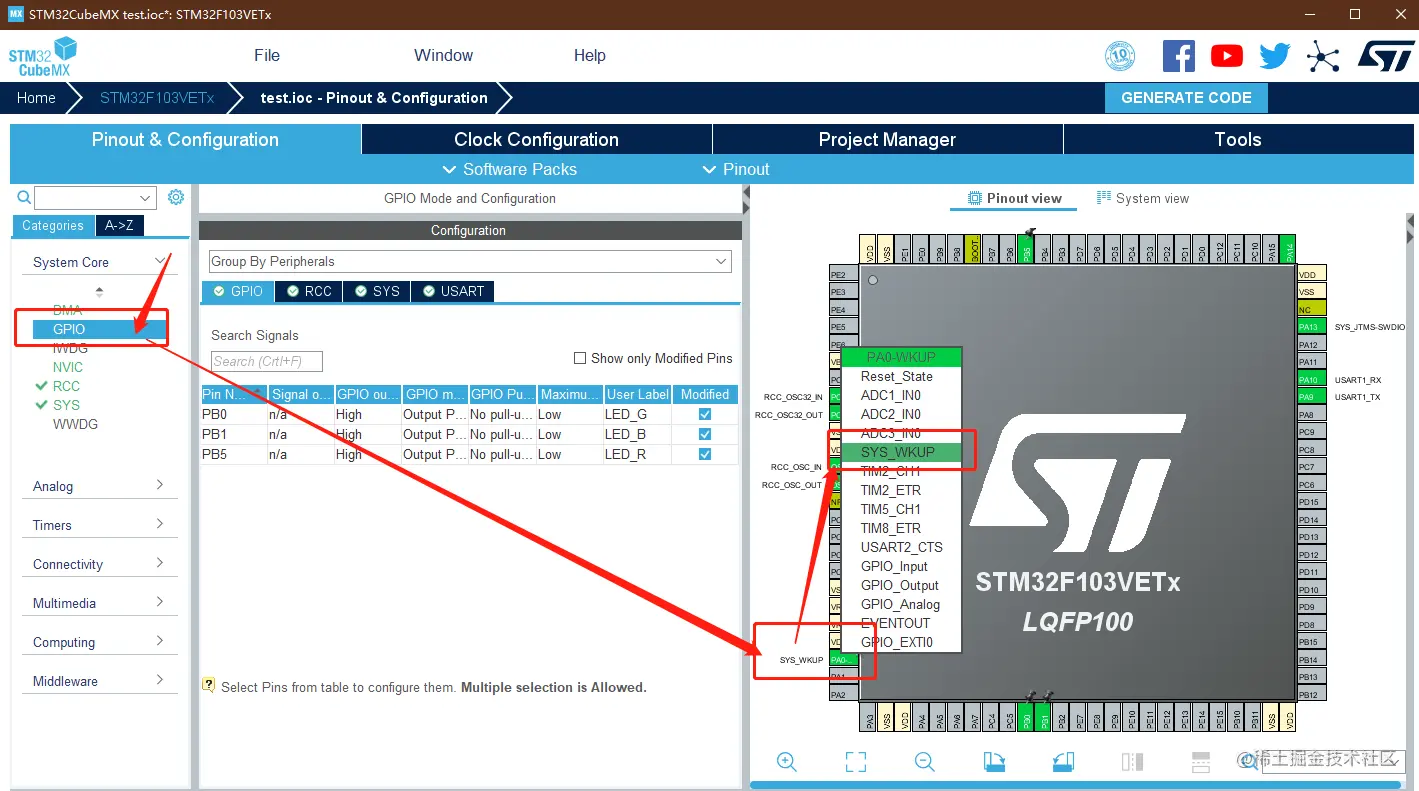Image resolution: width=1419 pixels, height=791 pixels.
Task: Open the Window menu
Action: click(x=443, y=55)
